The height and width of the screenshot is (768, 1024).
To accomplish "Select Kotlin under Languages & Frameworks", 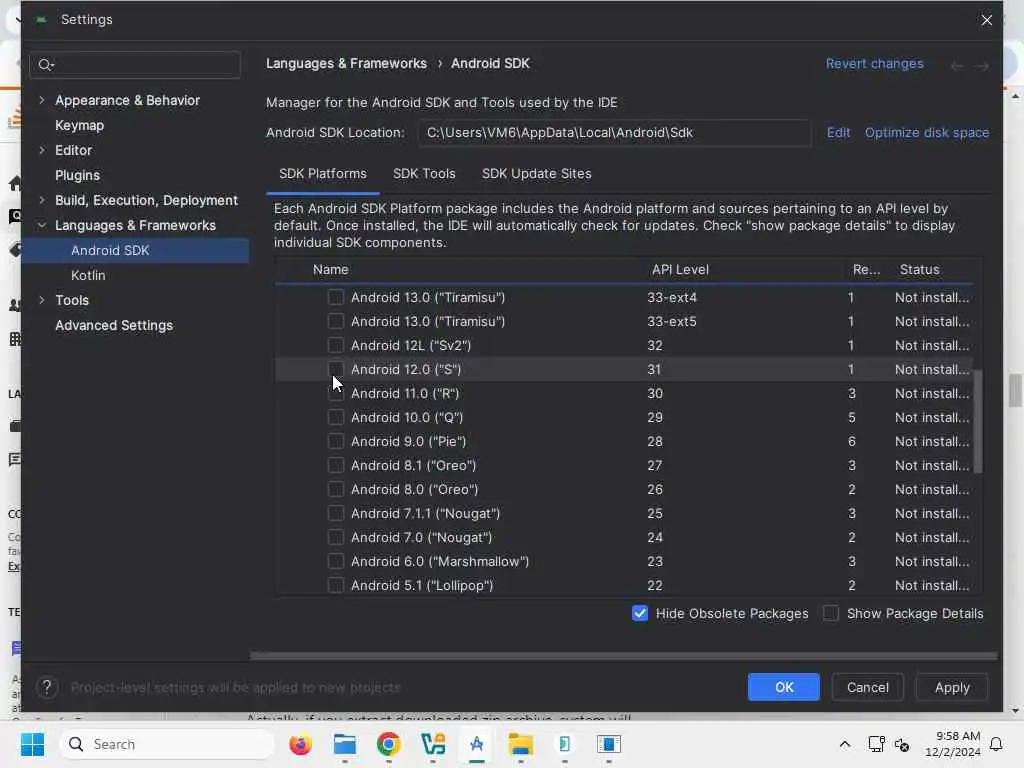I will pyautogui.click(x=88, y=276).
